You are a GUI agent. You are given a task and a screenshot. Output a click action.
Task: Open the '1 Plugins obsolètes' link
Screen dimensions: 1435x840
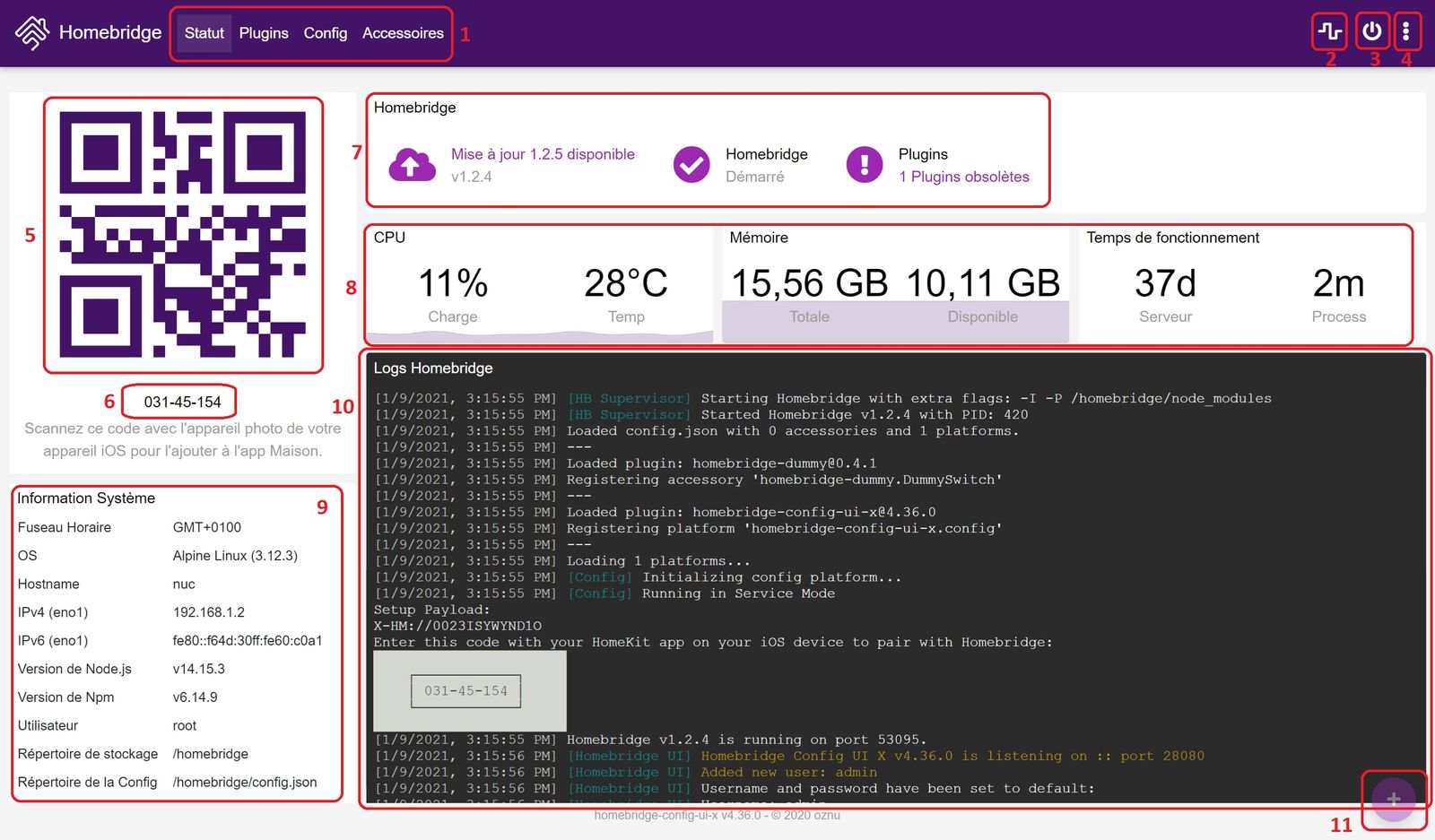coord(963,177)
